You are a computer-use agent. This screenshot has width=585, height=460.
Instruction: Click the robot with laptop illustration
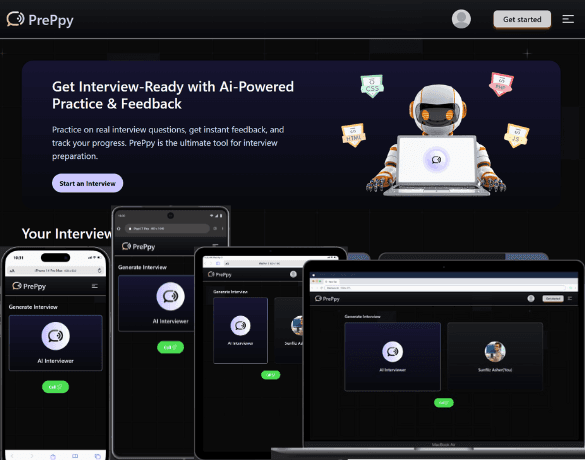[436, 141]
